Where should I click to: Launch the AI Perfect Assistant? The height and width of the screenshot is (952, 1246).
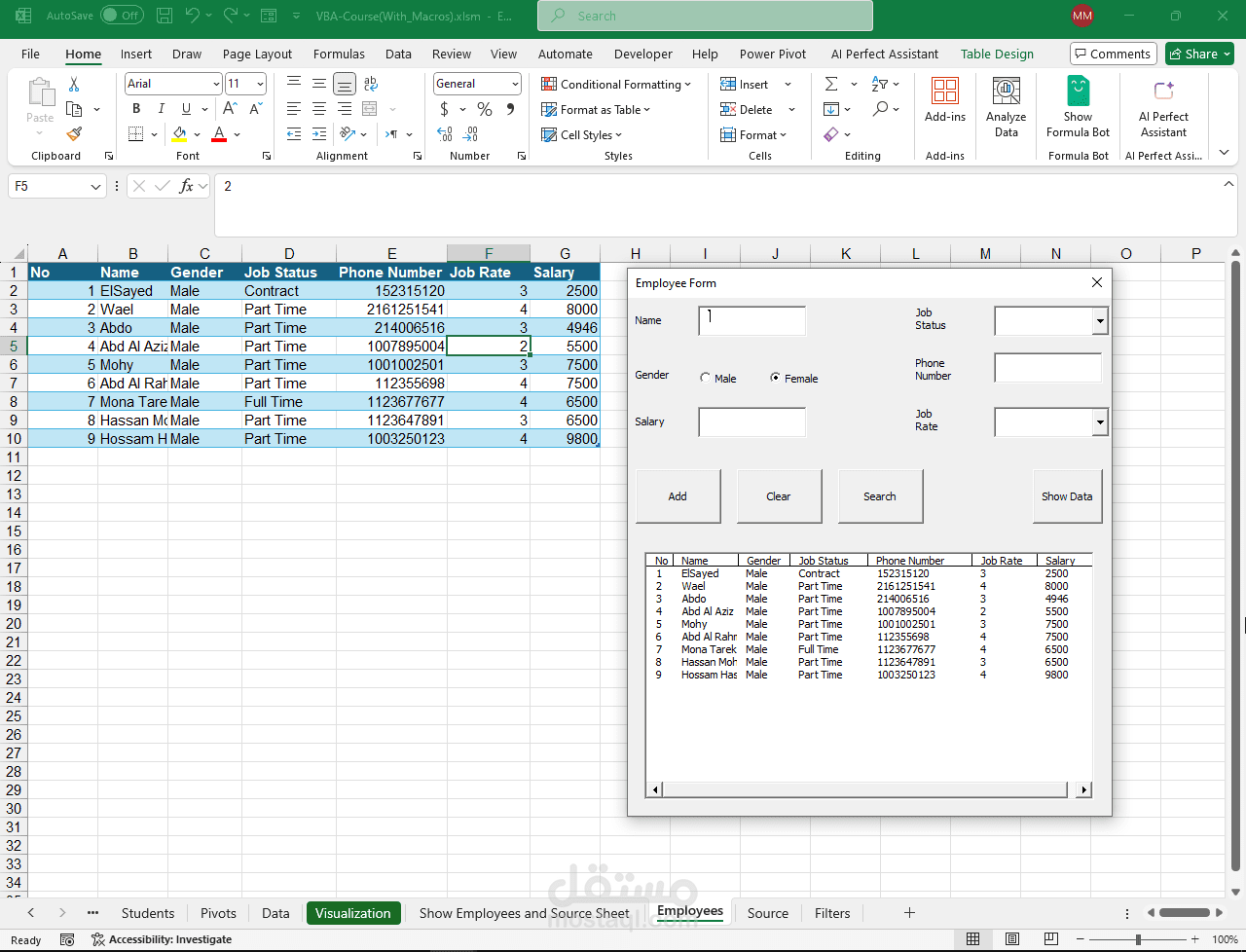click(1163, 107)
